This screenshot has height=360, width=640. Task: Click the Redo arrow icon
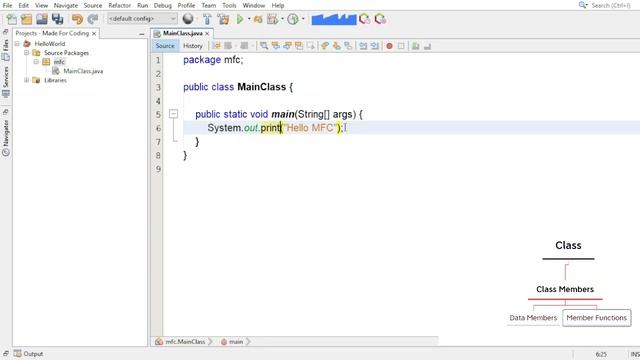[x=93, y=19]
